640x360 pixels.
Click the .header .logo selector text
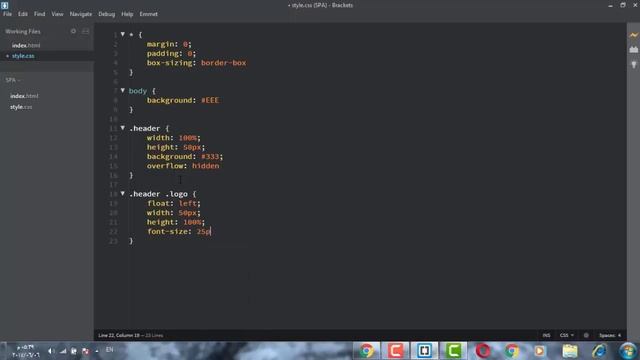tap(158, 194)
